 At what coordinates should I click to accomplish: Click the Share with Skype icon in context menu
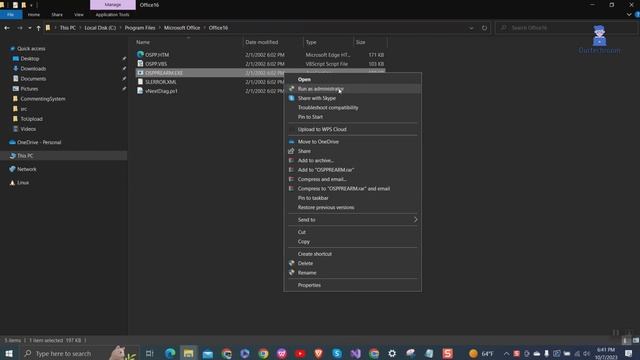291,98
